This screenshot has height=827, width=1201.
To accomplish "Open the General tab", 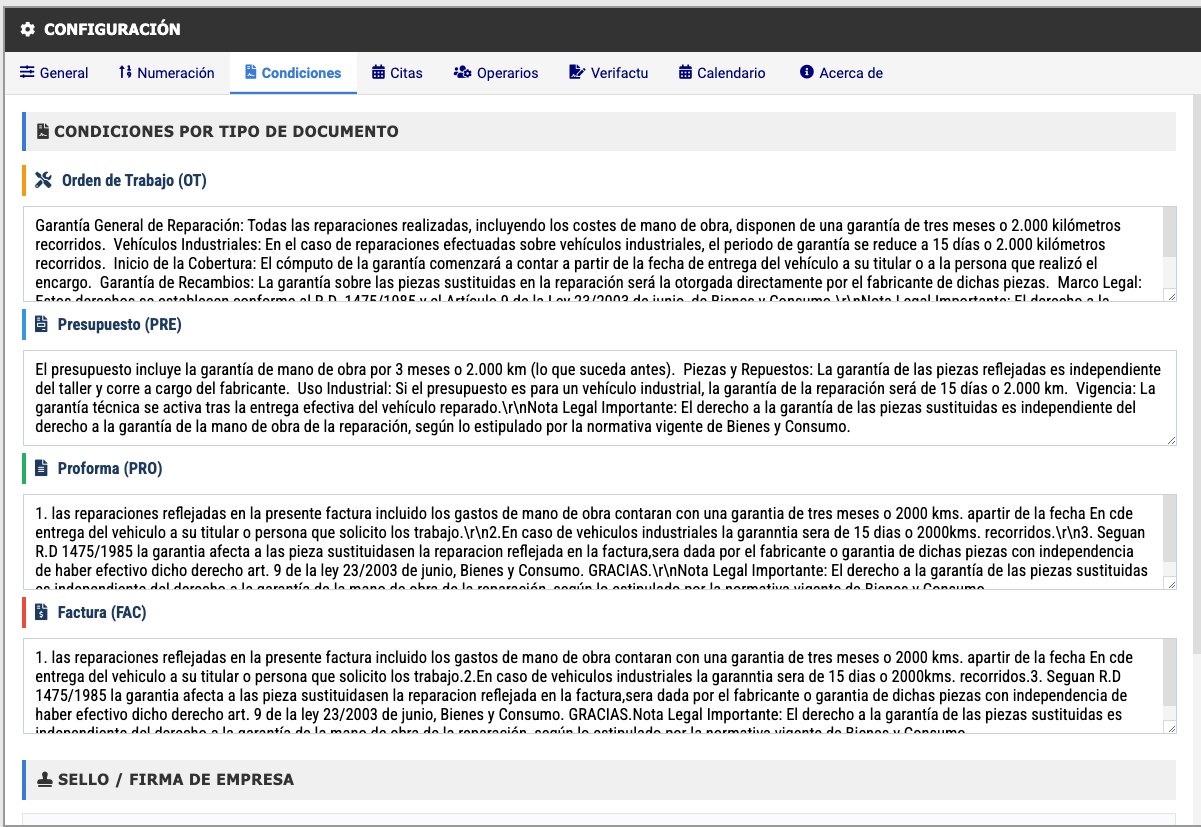I will (x=54, y=73).
